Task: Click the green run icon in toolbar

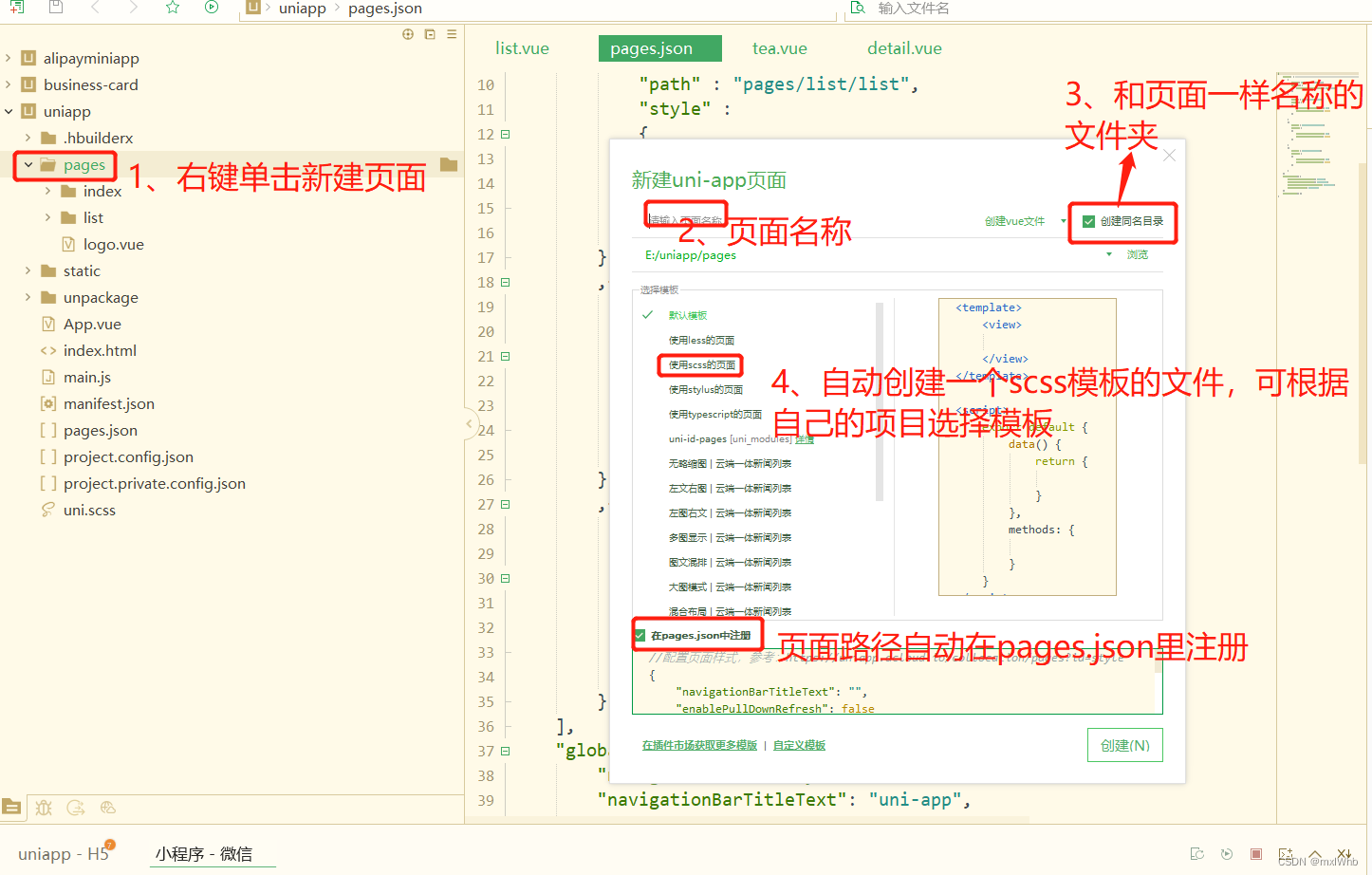Action: pyautogui.click(x=212, y=8)
